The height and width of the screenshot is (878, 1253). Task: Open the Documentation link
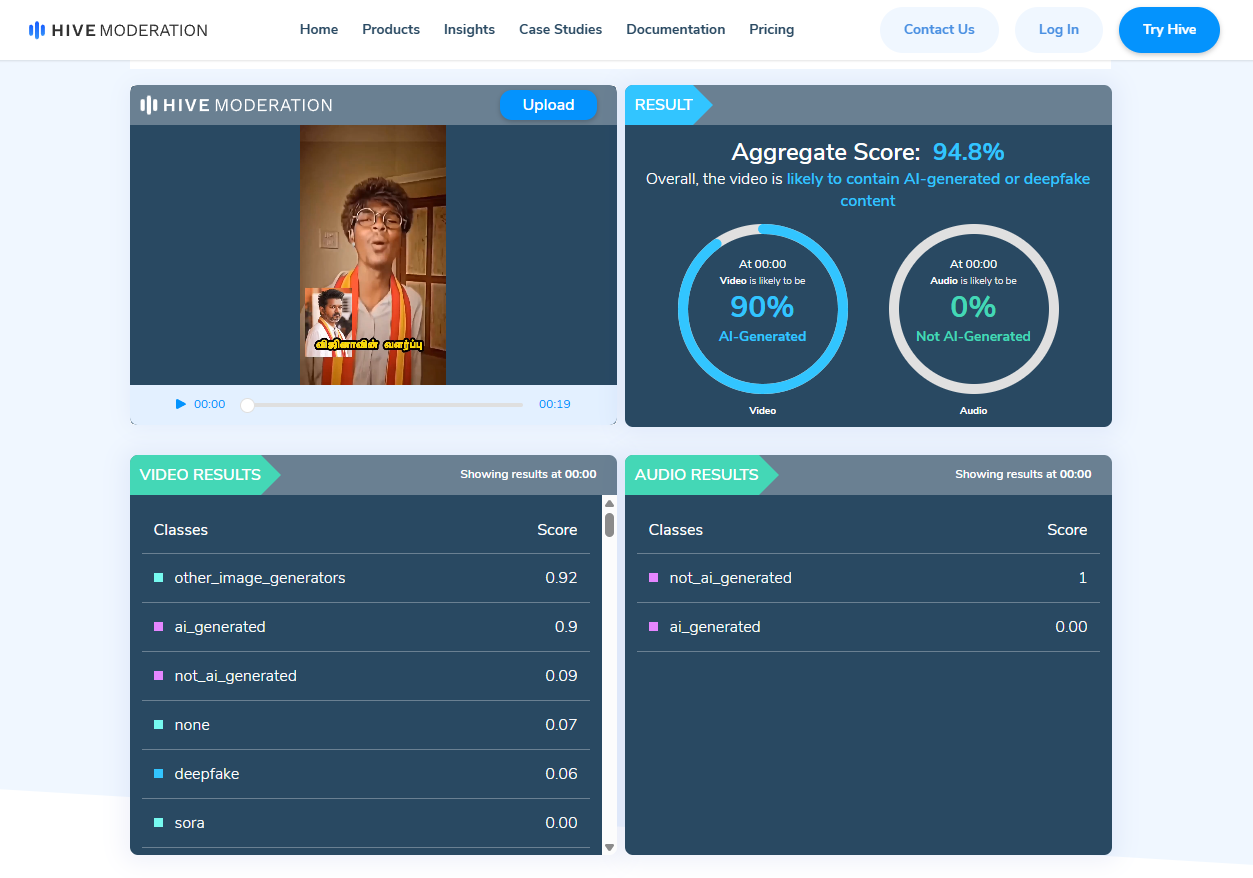[x=675, y=30]
